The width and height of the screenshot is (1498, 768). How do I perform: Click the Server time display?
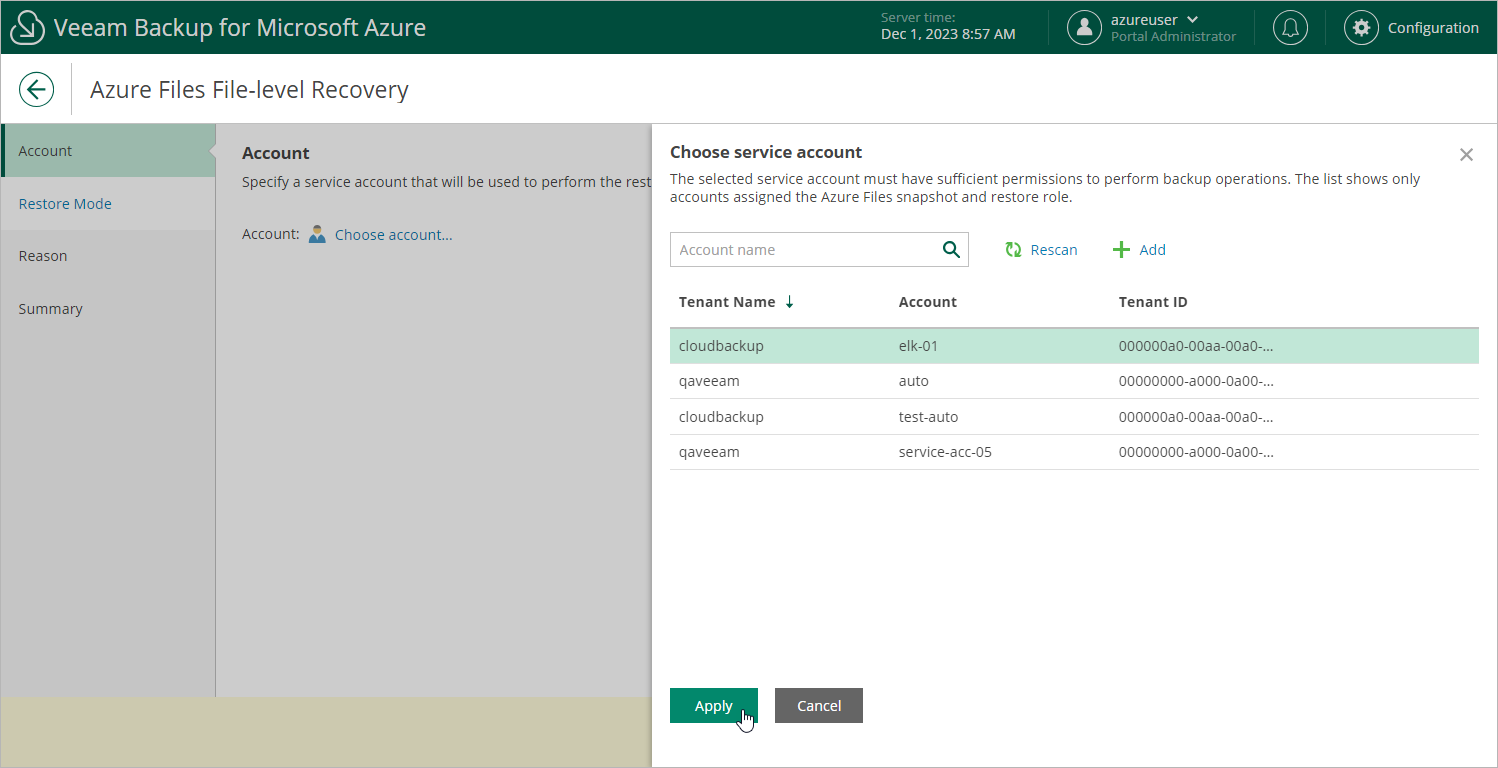pos(948,27)
